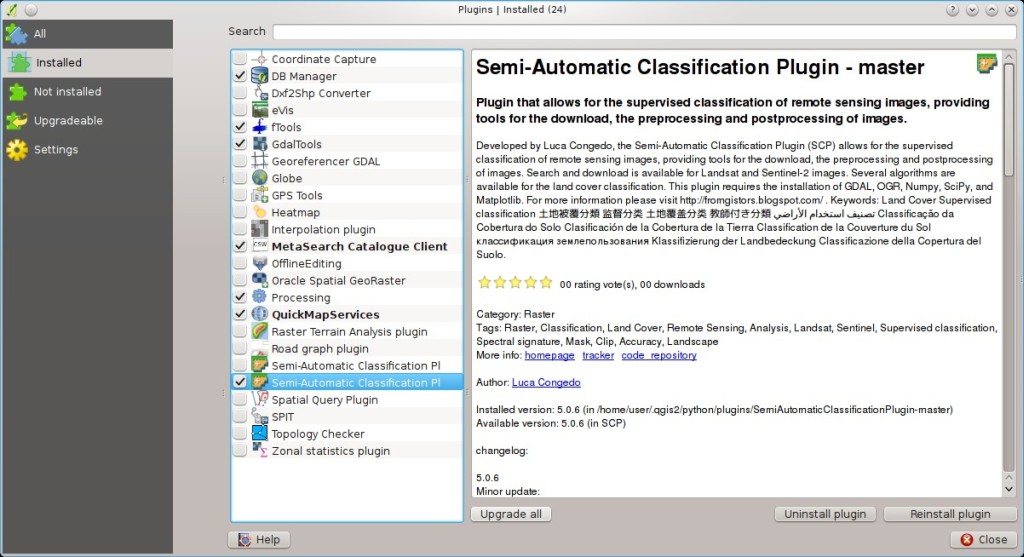Click the SPIT plugin icon

pyautogui.click(x=260, y=416)
